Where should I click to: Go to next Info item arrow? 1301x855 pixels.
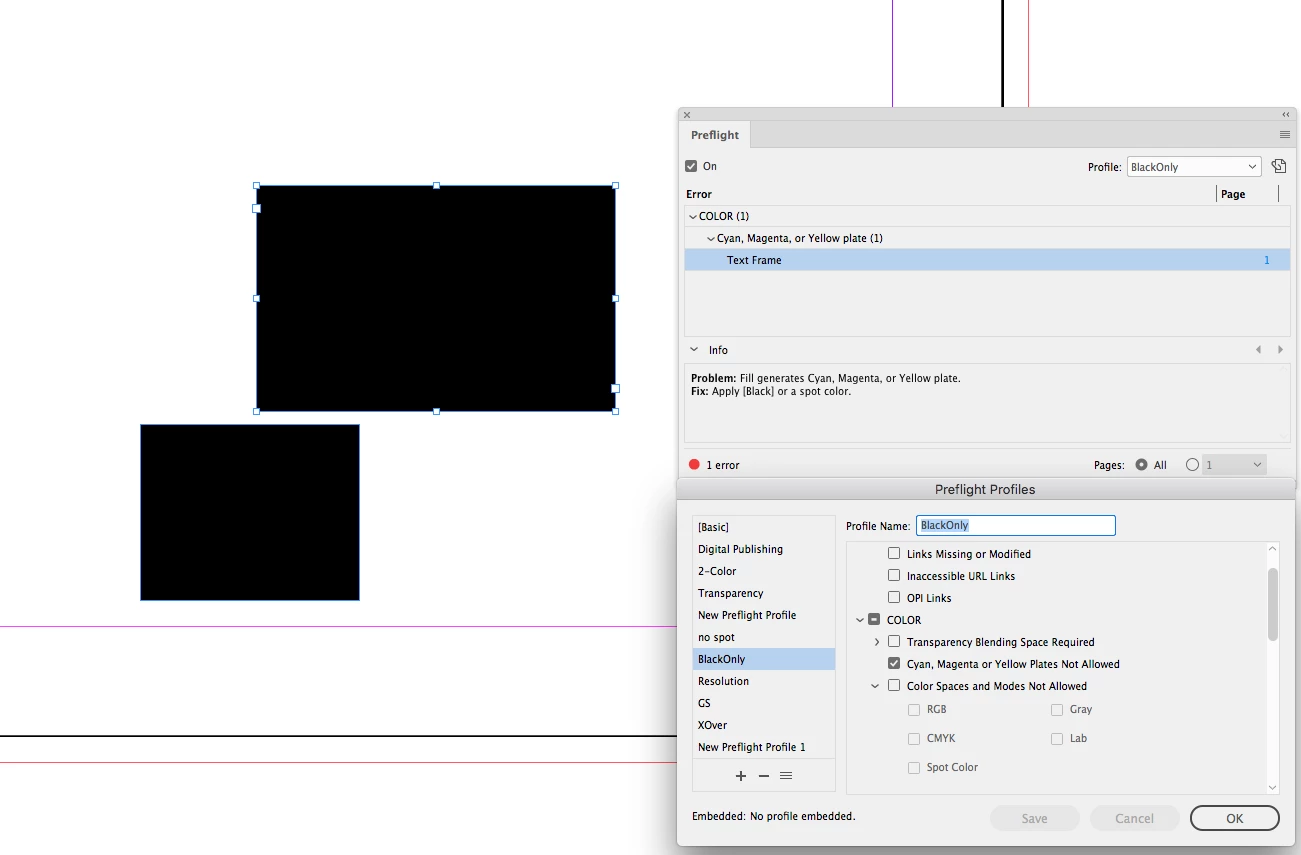coord(1280,350)
